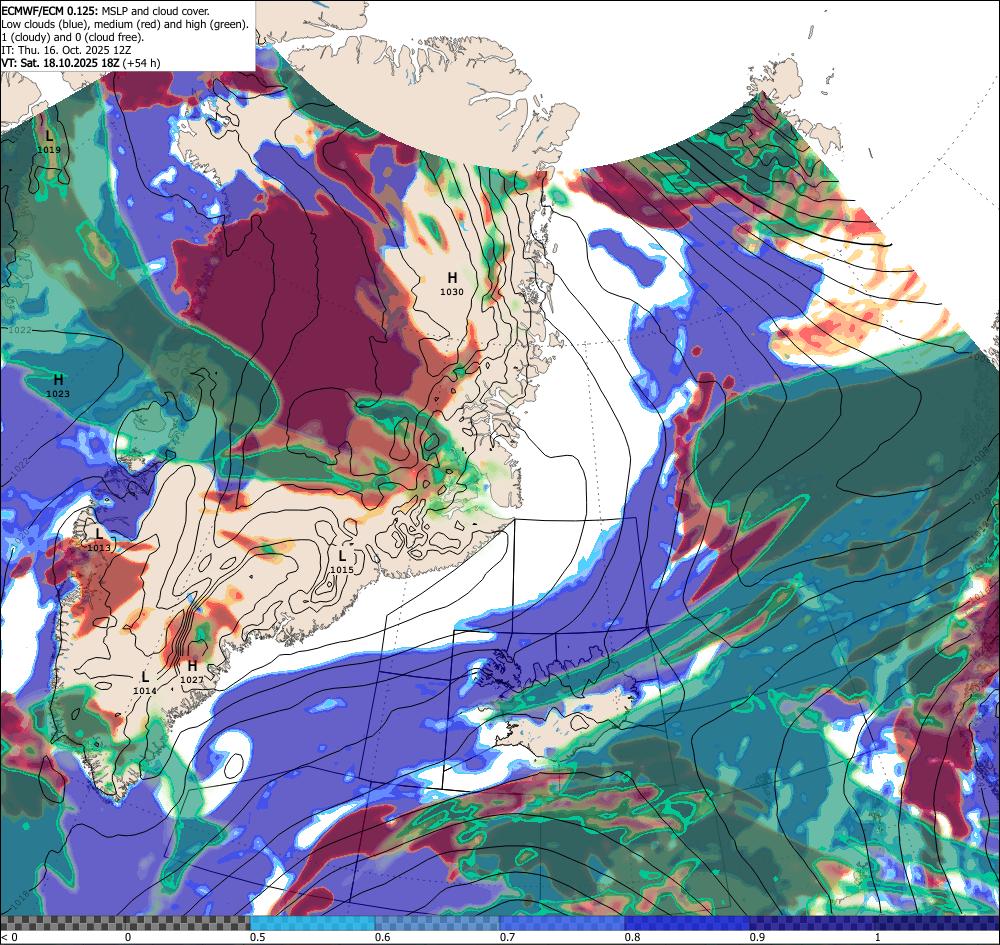Screen dimensions: 1000x945
Task: Click the '0.8' colorbar label
Action: click(x=632, y=937)
